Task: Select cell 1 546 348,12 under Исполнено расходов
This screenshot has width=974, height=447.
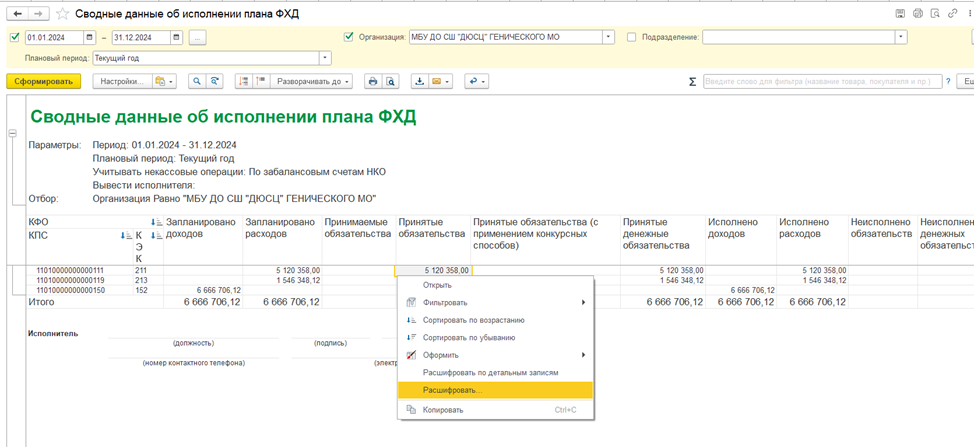Action: (x=812, y=281)
